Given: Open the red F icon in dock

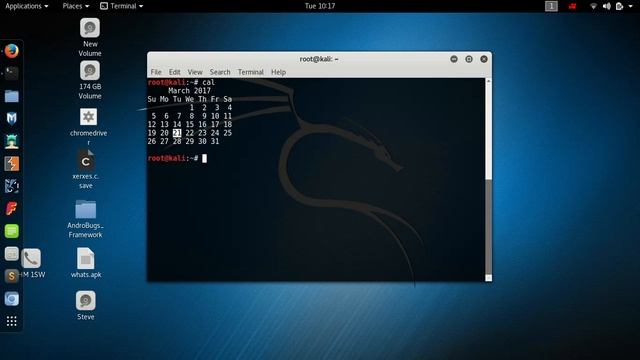Looking at the screenshot, I should pyautogui.click(x=11, y=209).
